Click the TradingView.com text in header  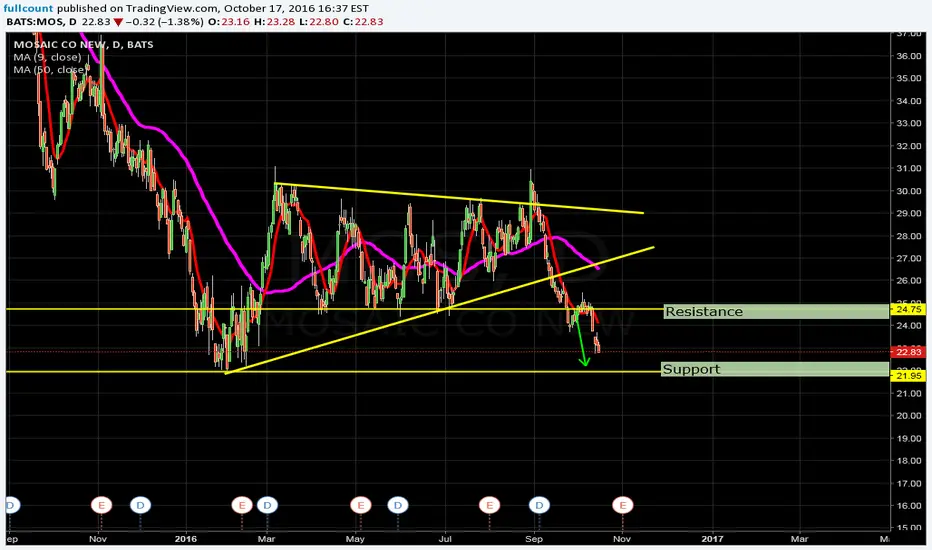click(x=172, y=9)
